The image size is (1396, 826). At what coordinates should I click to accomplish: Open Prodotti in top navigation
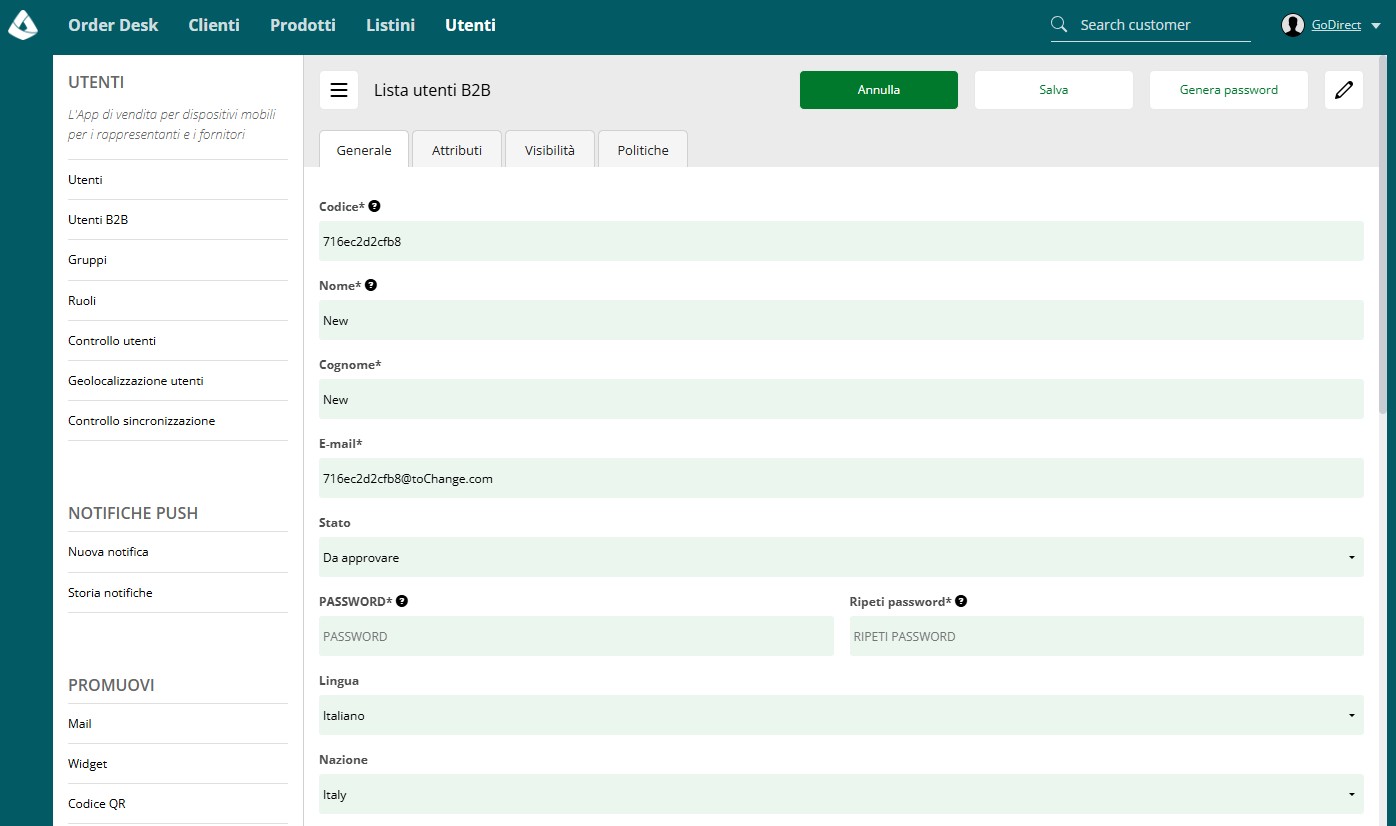tap(303, 25)
